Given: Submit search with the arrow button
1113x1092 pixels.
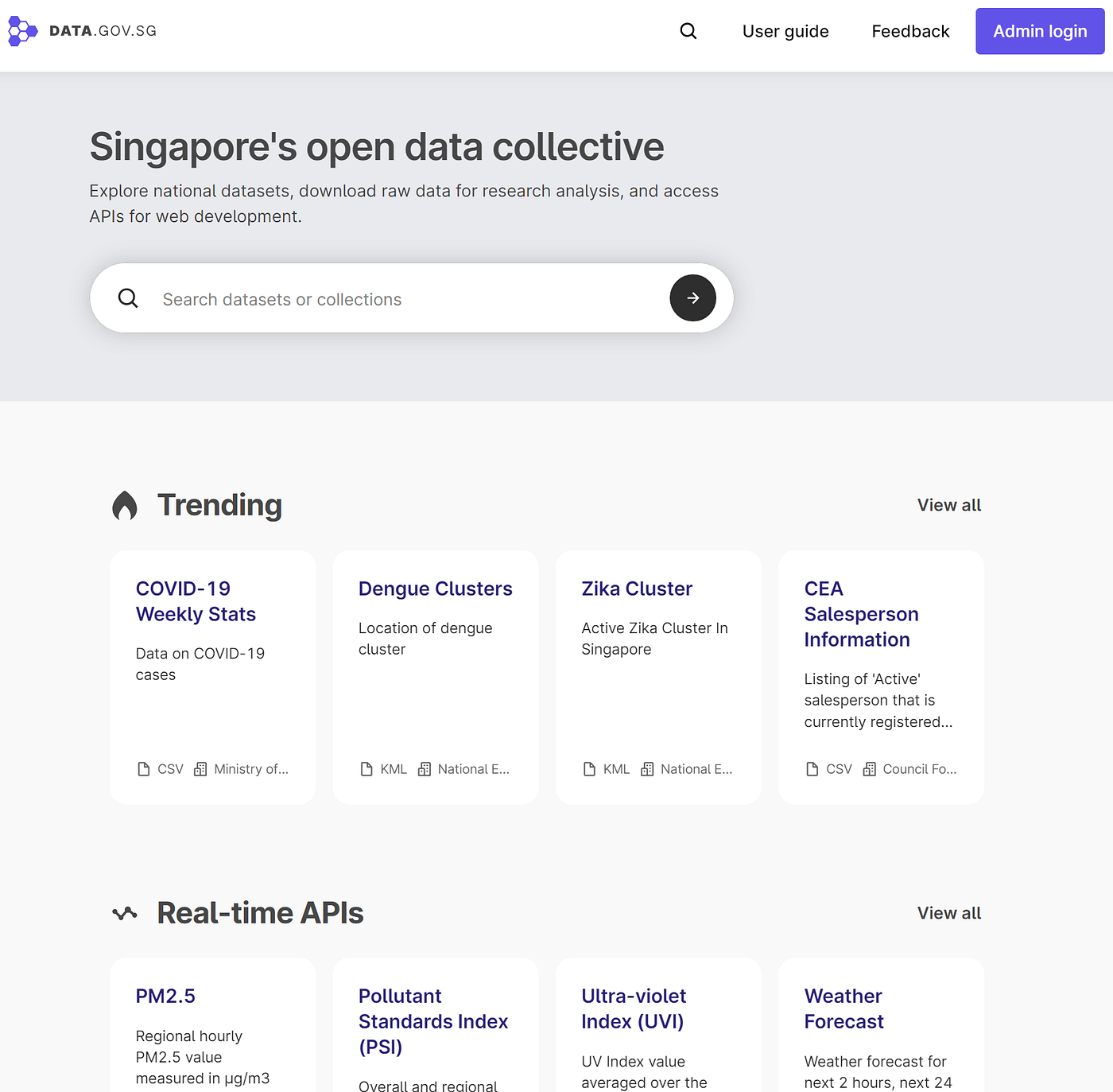Looking at the screenshot, I should 692,298.
